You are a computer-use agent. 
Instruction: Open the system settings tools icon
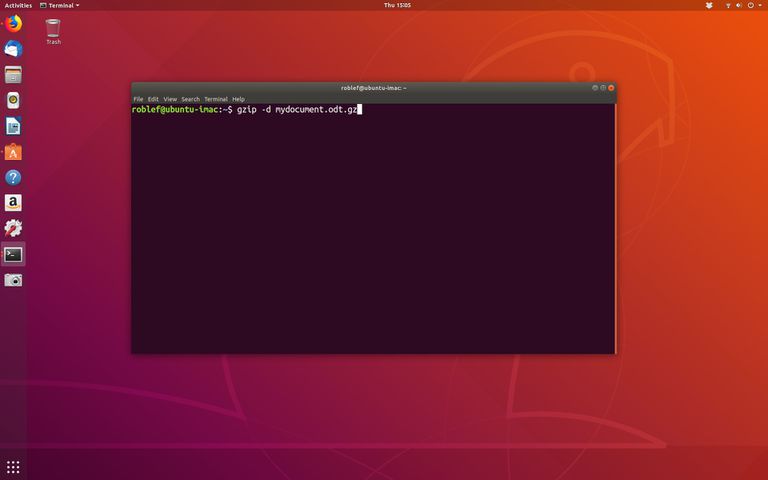click(13, 228)
